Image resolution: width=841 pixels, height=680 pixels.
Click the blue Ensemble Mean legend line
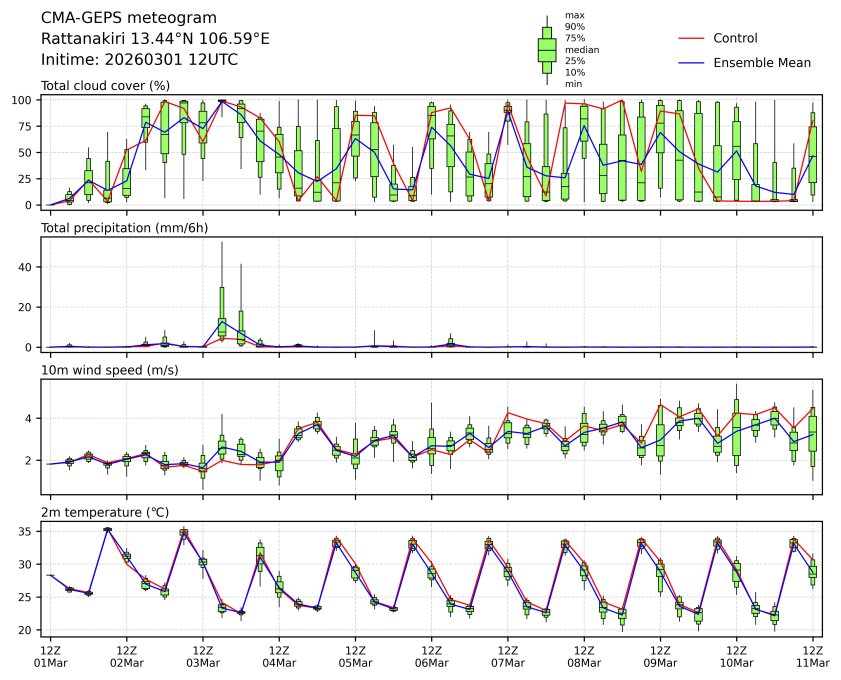click(692, 63)
